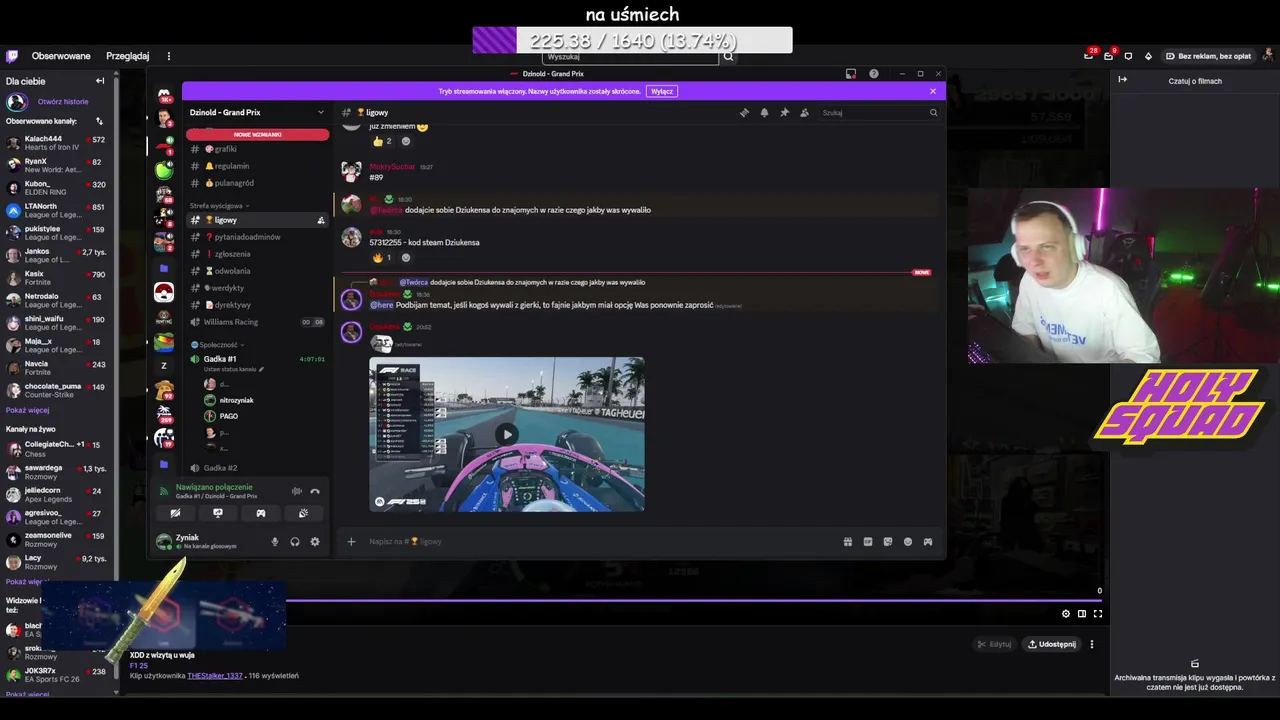Image resolution: width=1280 pixels, height=720 pixels.
Task: Open noise suppression icon beside disconnect
Action: coord(296,491)
